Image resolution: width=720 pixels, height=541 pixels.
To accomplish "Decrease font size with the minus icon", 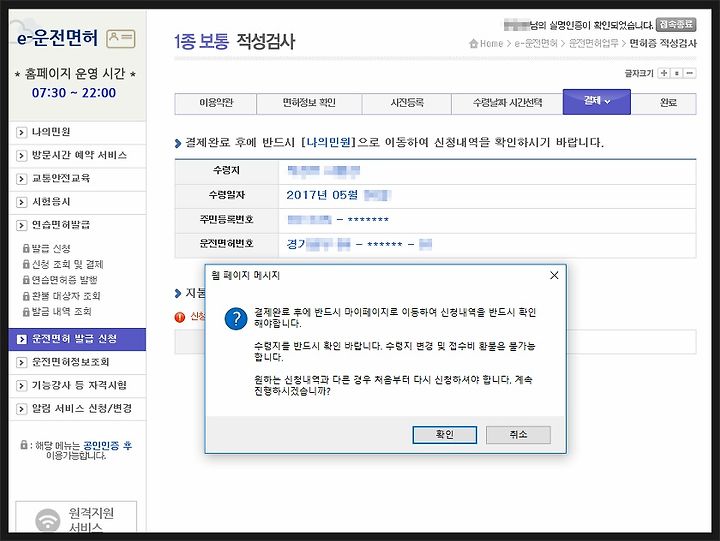I will [689, 73].
